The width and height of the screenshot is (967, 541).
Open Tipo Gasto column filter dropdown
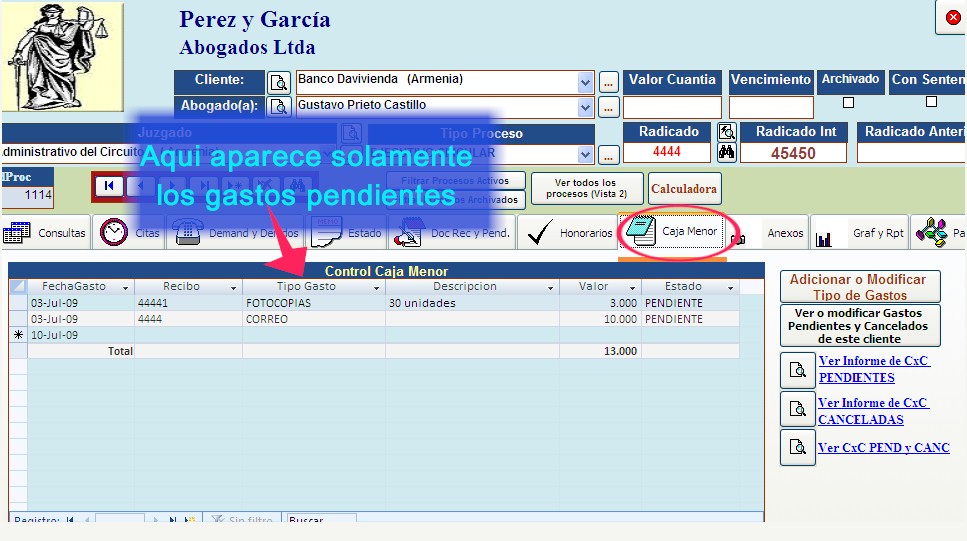point(377,287)
